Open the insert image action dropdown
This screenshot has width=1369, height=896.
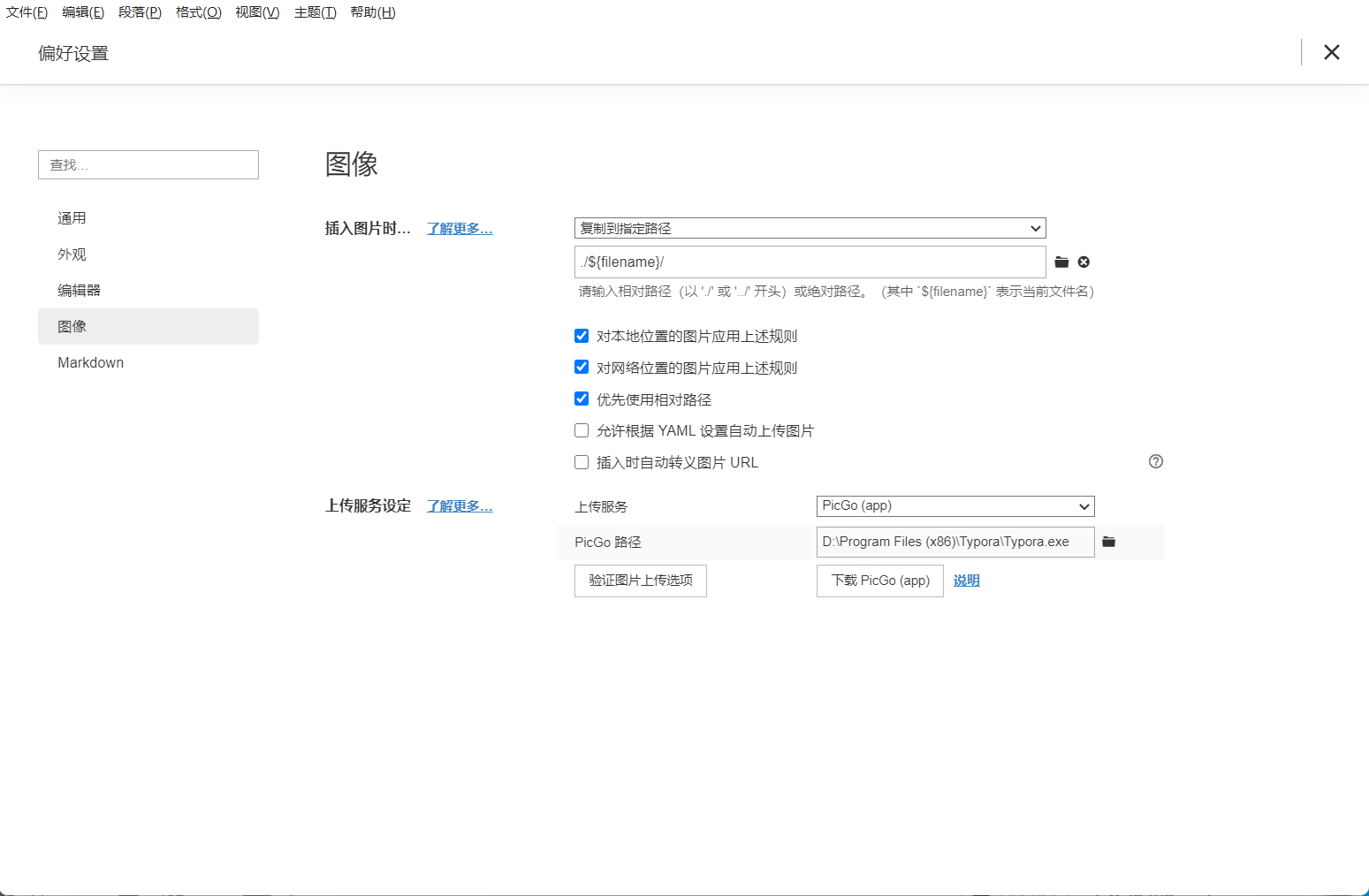point(810,228)
